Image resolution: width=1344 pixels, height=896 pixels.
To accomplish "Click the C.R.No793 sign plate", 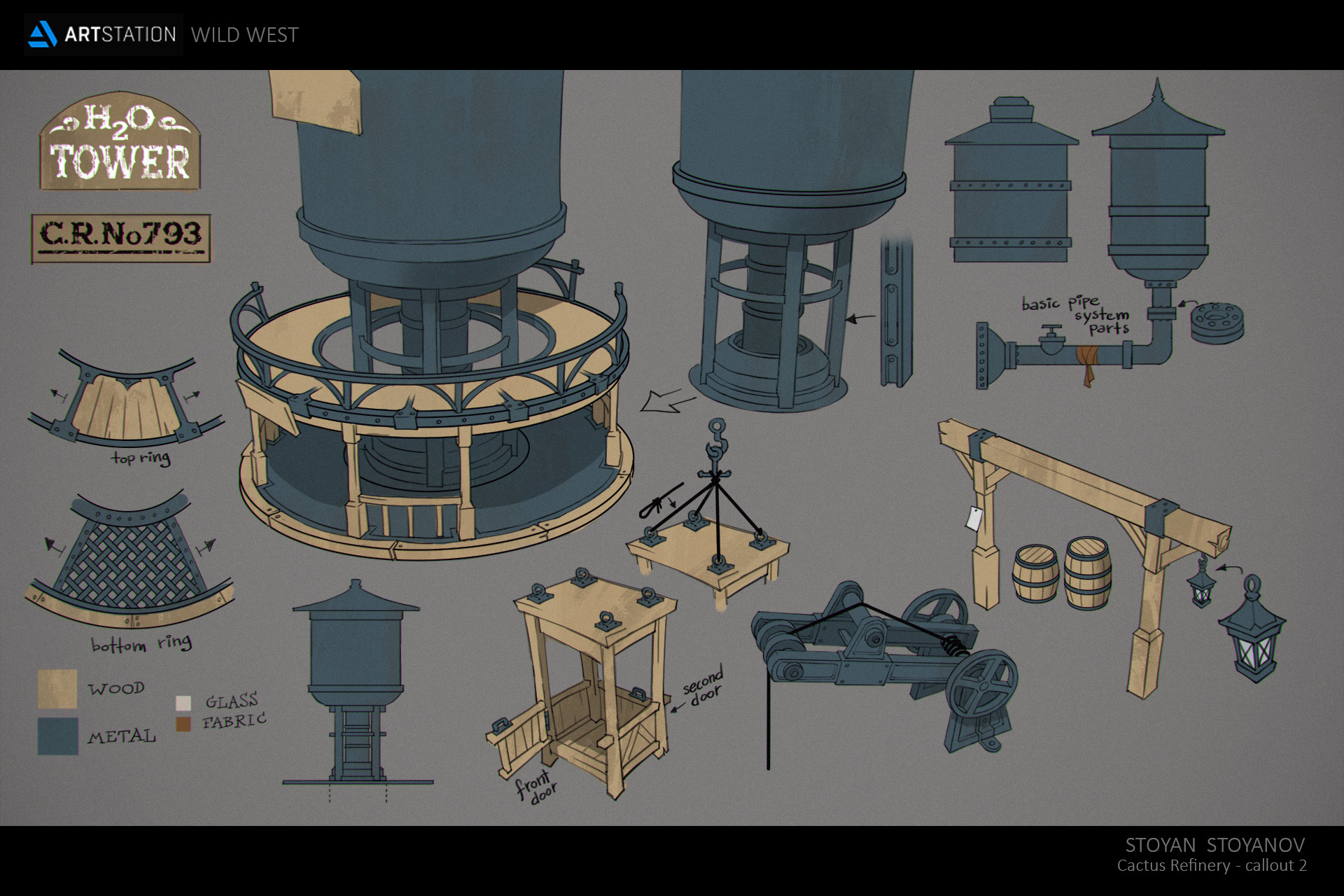I will (x=120, y=237).
